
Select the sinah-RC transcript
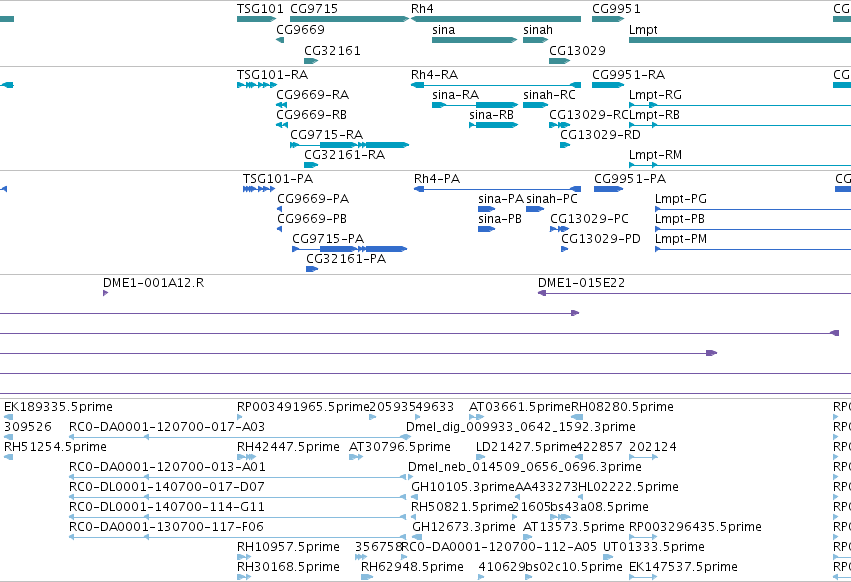click(x=536, y=105)
